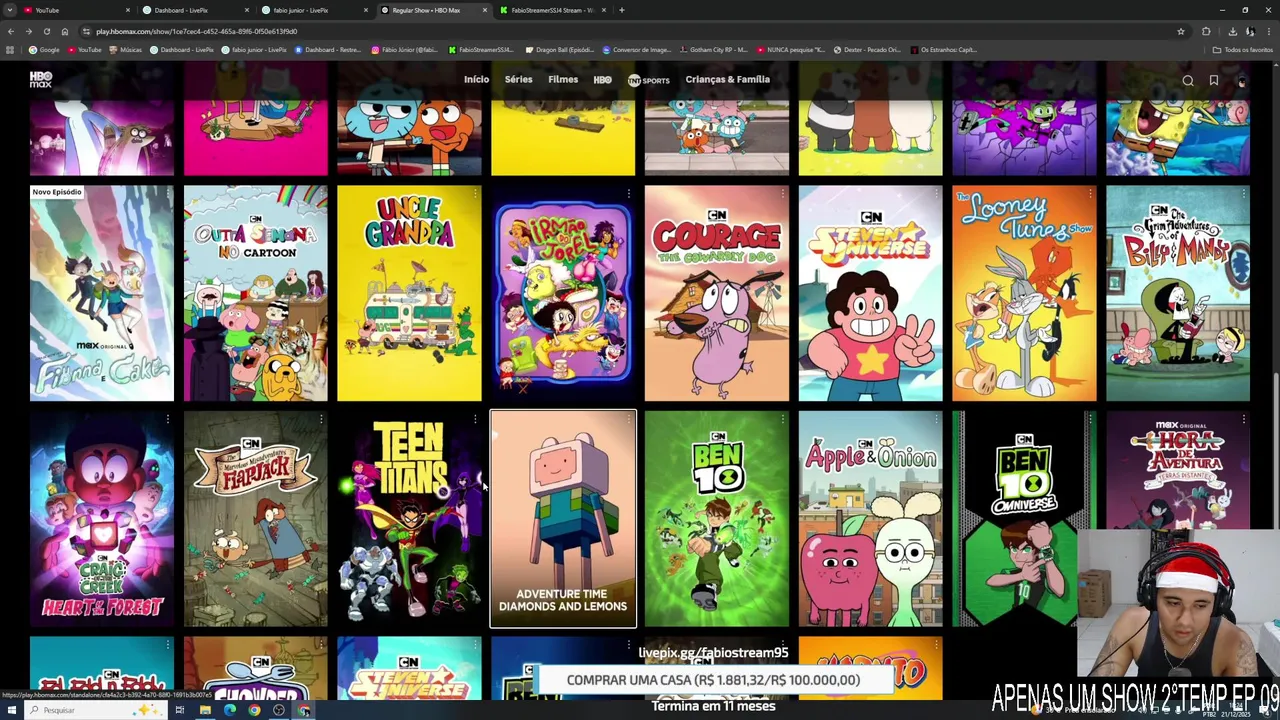The width and height of the screenshot is (1280, 720).
Task: Open the first Chrome icon in the taskbar
Action: [x=254, y=710]
